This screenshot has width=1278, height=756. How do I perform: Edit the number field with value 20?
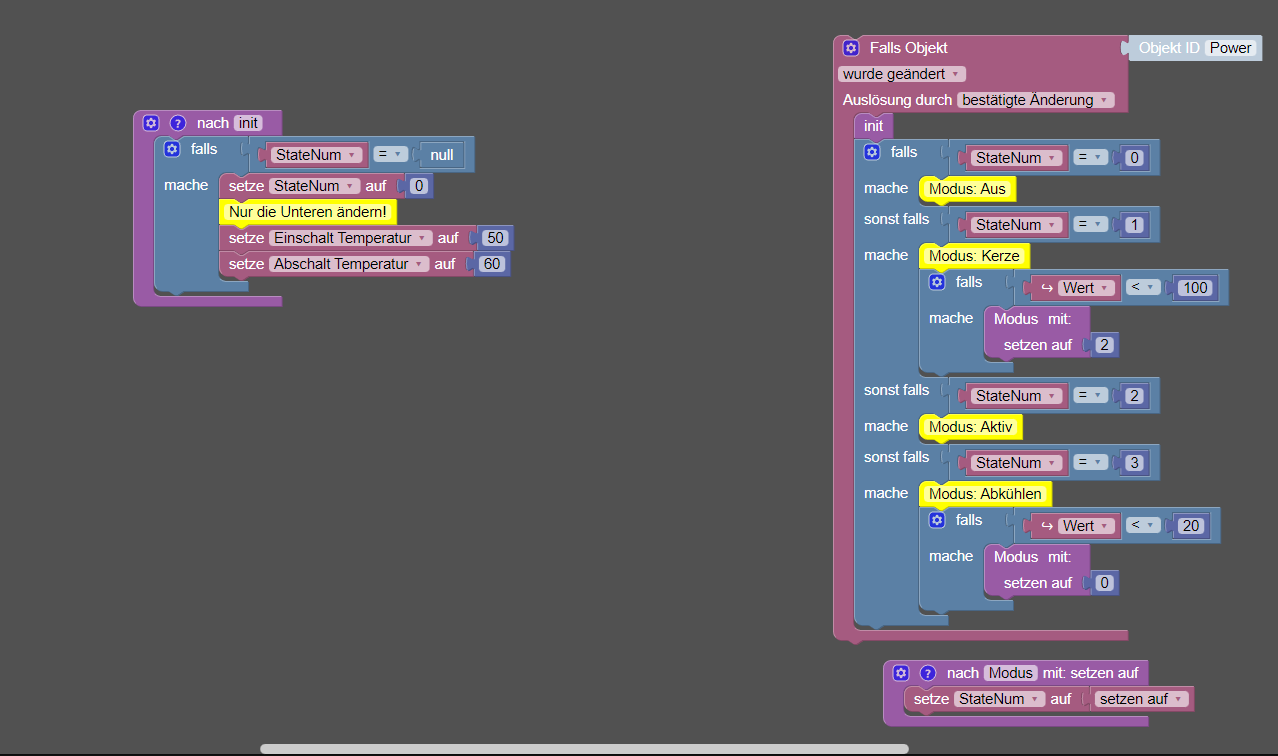click(x=1191, y=526)
